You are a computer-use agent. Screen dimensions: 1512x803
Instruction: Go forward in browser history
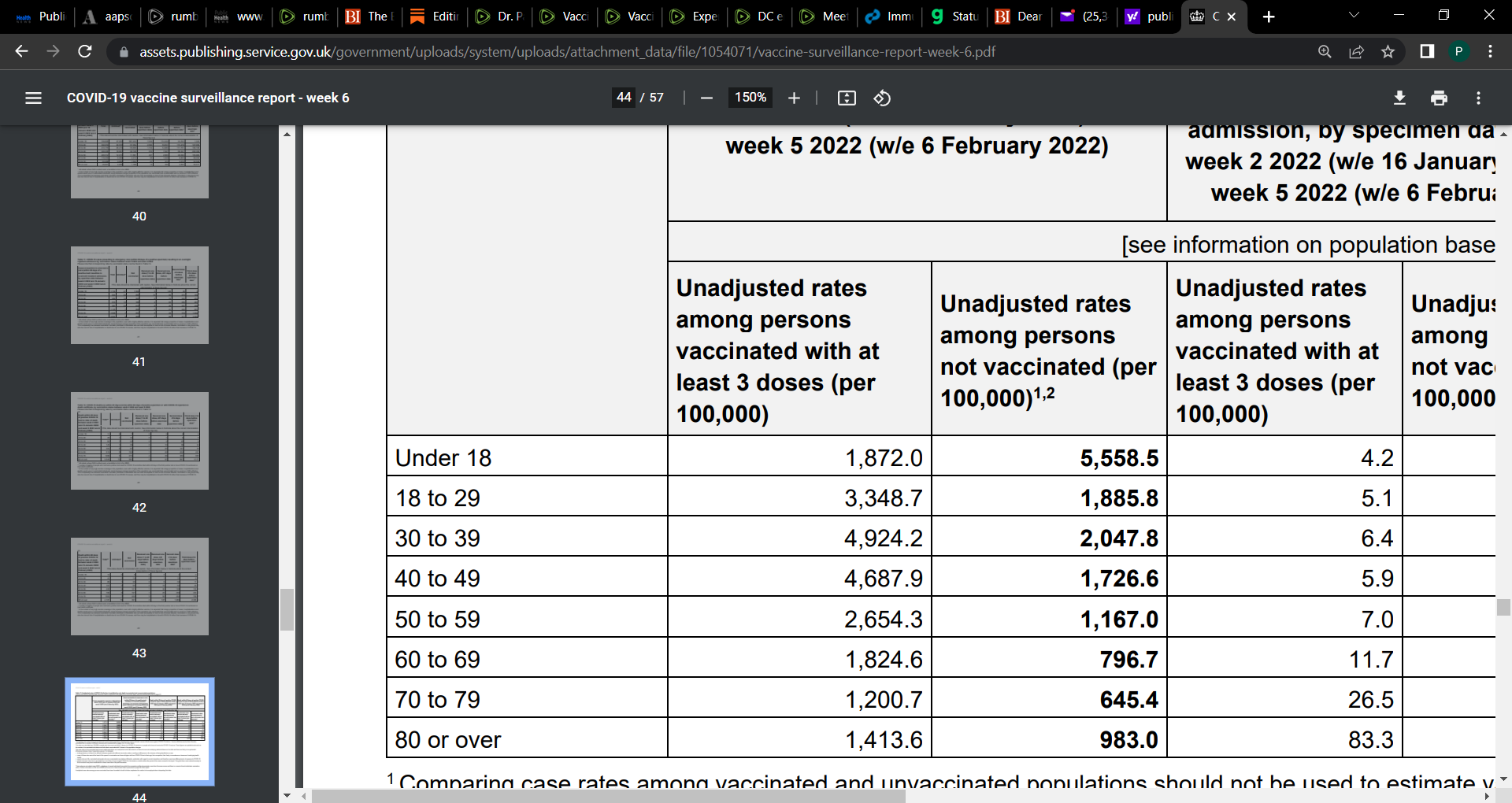(53, 51)
